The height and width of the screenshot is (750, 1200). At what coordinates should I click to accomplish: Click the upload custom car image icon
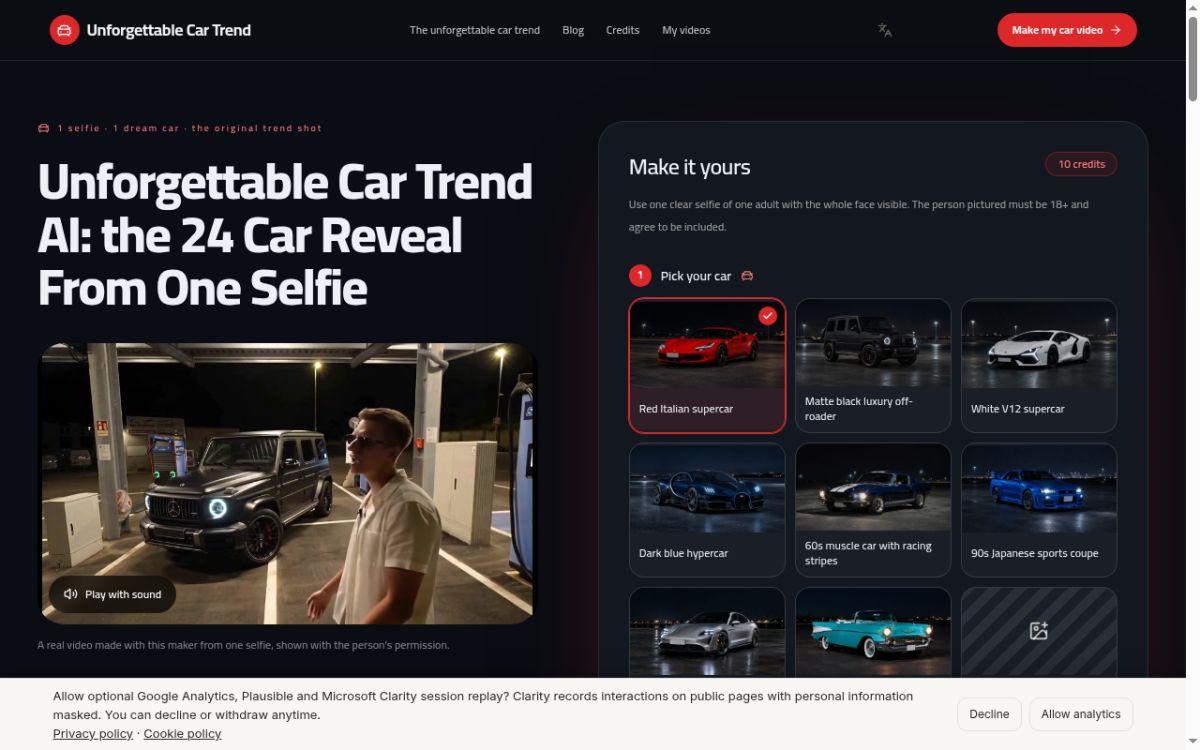(x=1039, y=631)
